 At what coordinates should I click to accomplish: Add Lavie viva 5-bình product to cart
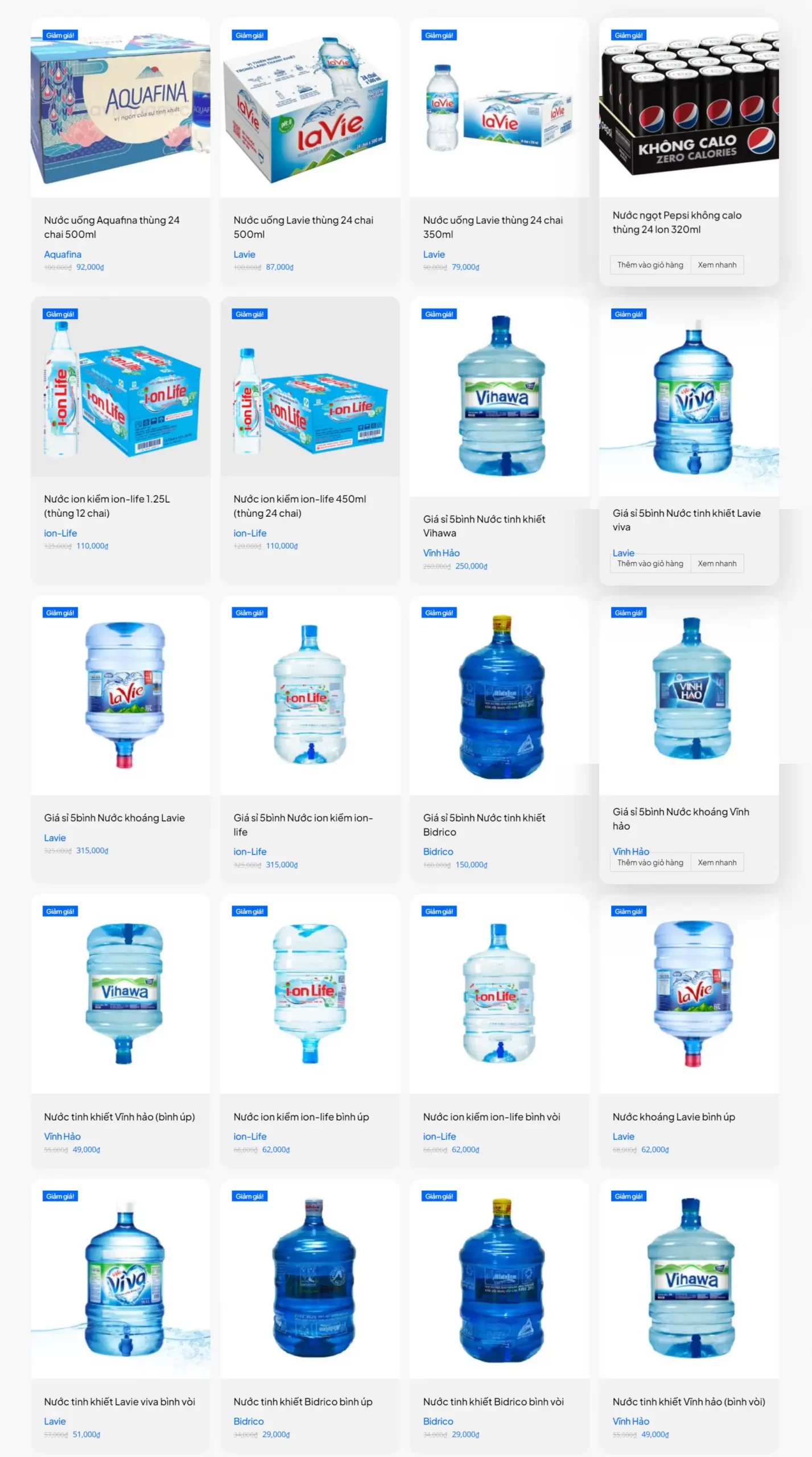click(650, 563)
